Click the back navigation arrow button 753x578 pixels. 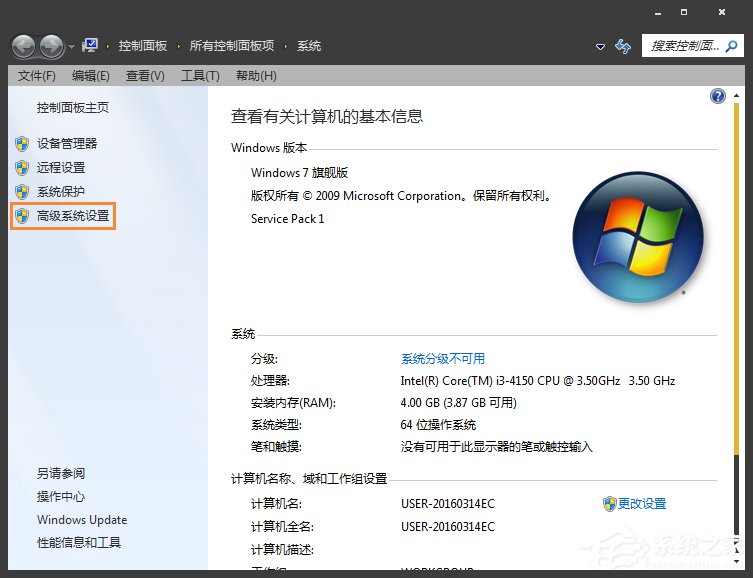point(23,46)
